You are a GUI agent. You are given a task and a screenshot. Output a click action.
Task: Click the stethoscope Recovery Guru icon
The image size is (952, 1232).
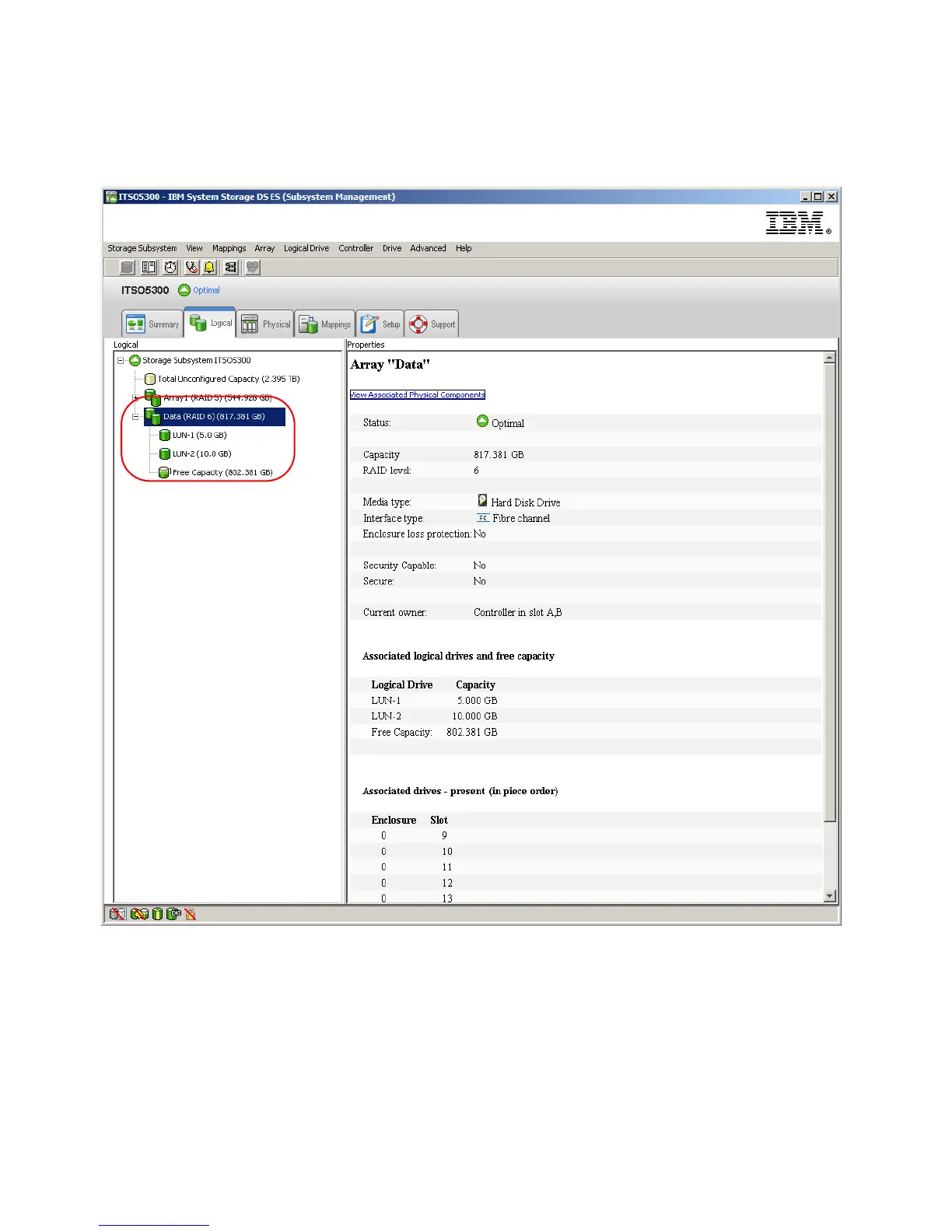(191, 267)
